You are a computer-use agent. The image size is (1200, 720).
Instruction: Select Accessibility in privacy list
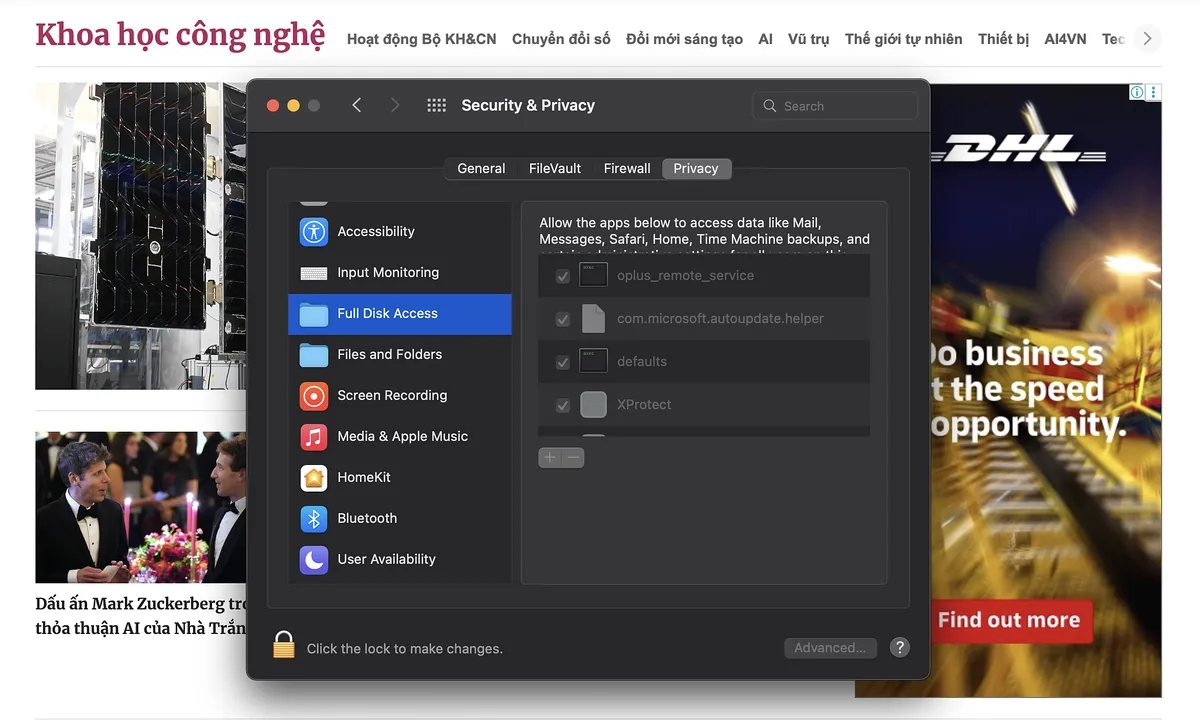click(x=400, y=232)
